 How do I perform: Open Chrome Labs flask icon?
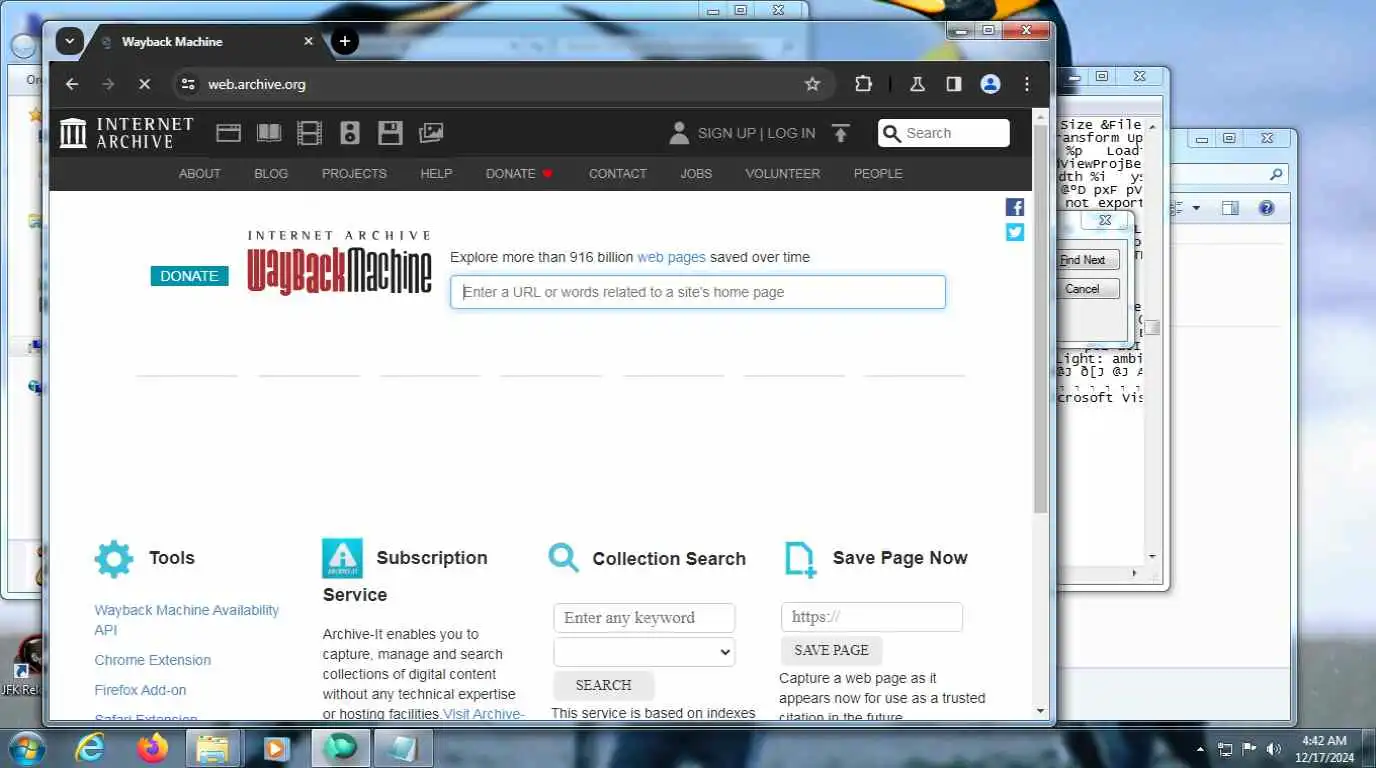click(917, 84)
